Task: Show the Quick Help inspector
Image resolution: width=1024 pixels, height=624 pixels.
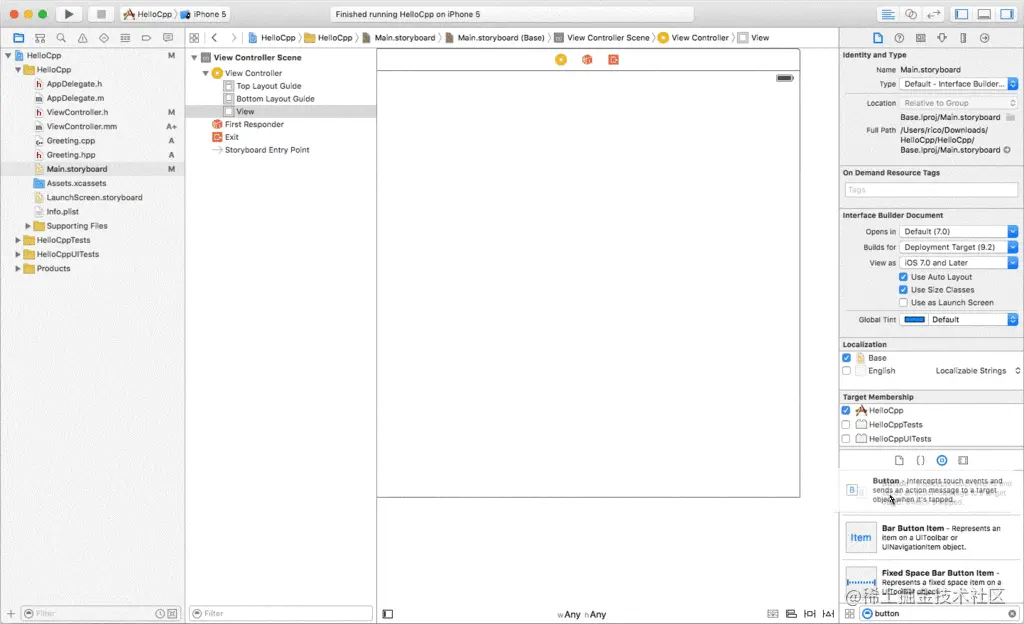Action: click(899, 38)
